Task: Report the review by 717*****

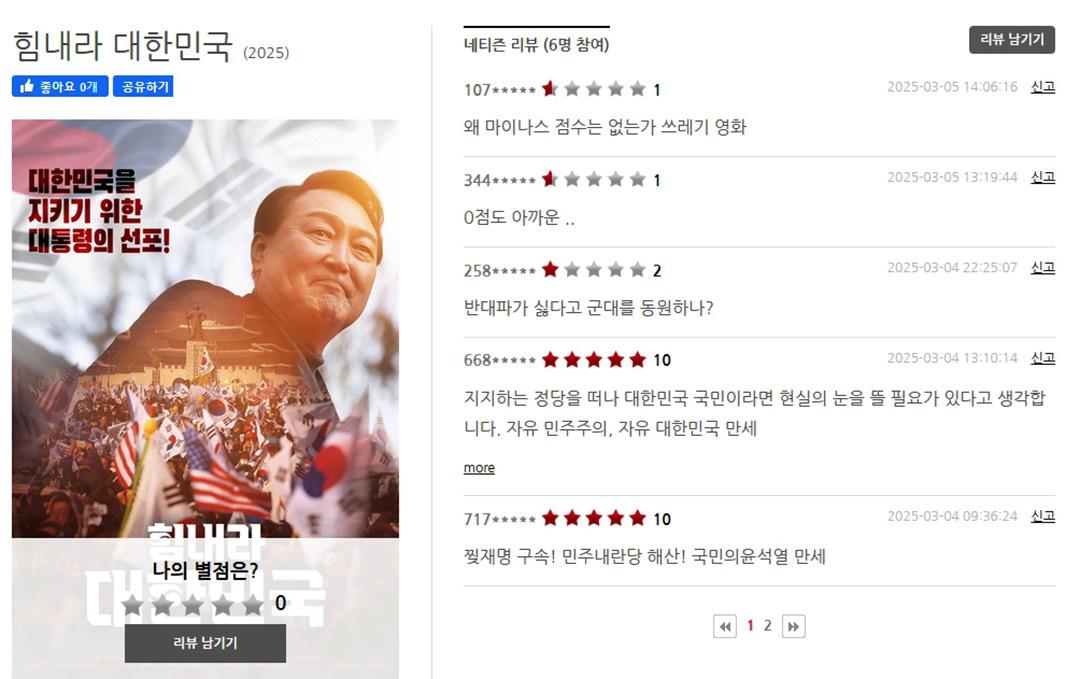Action: pos(1043,516)
